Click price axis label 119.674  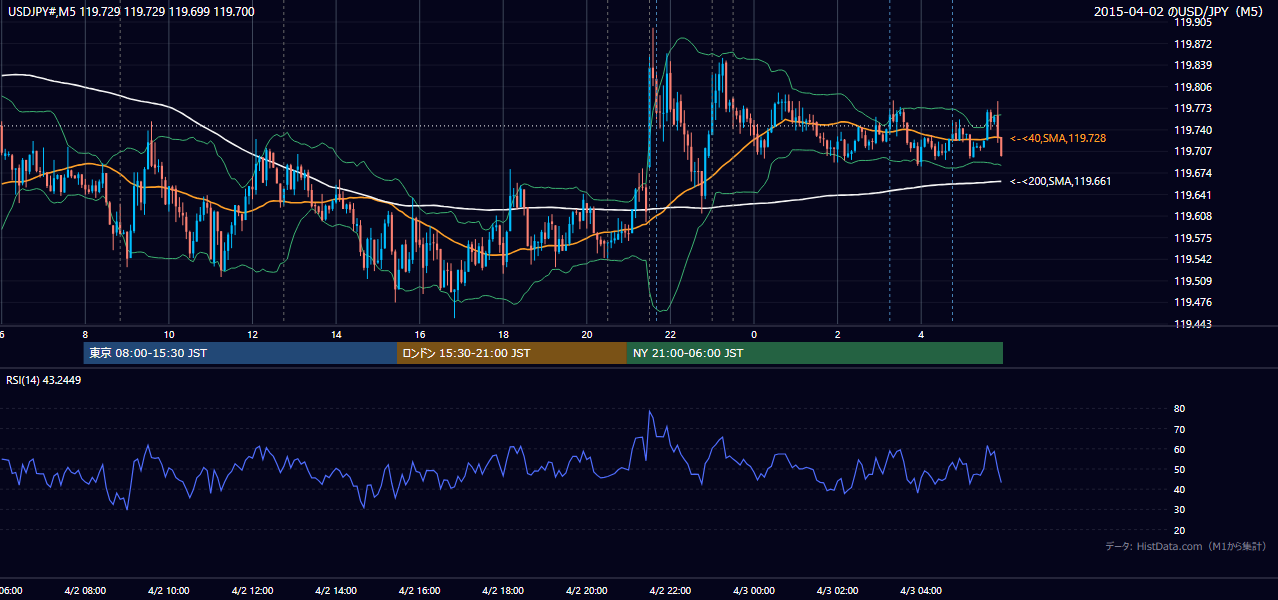tap(1193, 173)
